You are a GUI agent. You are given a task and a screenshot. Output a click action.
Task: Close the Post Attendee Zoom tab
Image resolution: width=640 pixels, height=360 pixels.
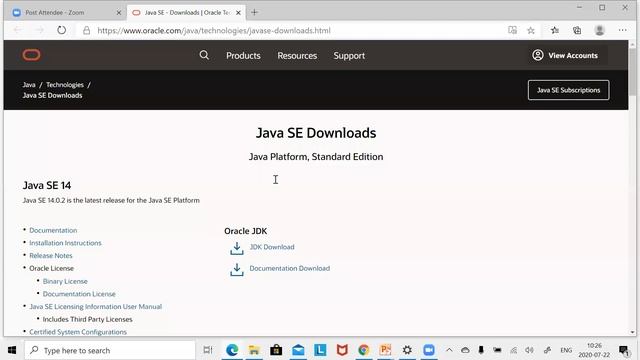point(119,13)
